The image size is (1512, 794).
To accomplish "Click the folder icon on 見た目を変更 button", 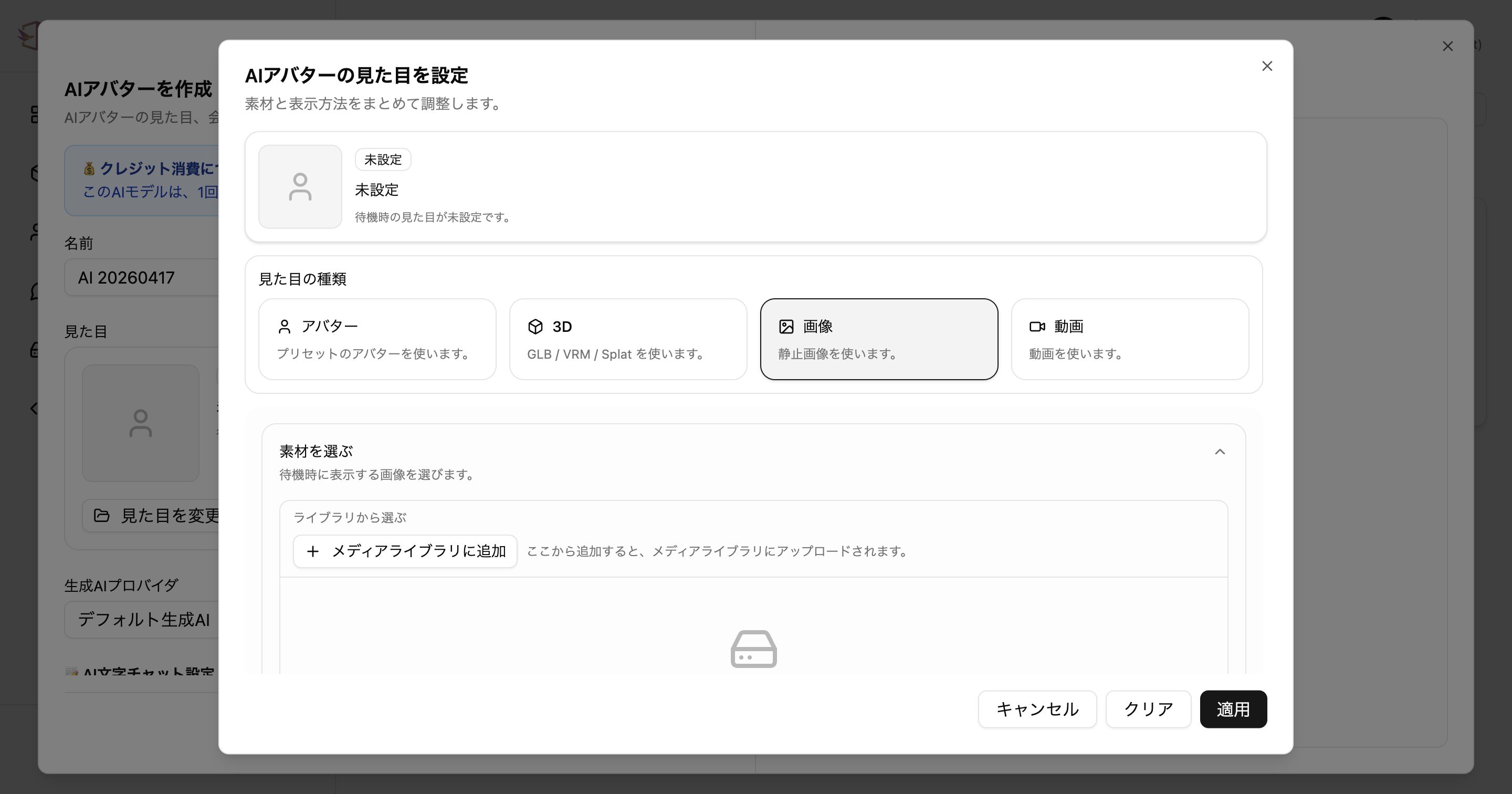I will click(x=101, y=516).
